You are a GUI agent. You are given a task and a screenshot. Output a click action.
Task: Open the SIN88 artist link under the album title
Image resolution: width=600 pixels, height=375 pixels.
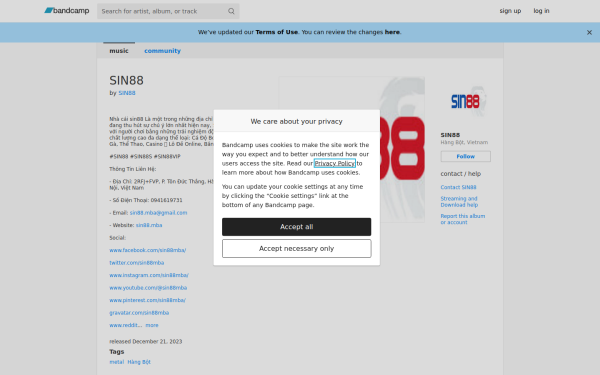(x=127, y=93)
